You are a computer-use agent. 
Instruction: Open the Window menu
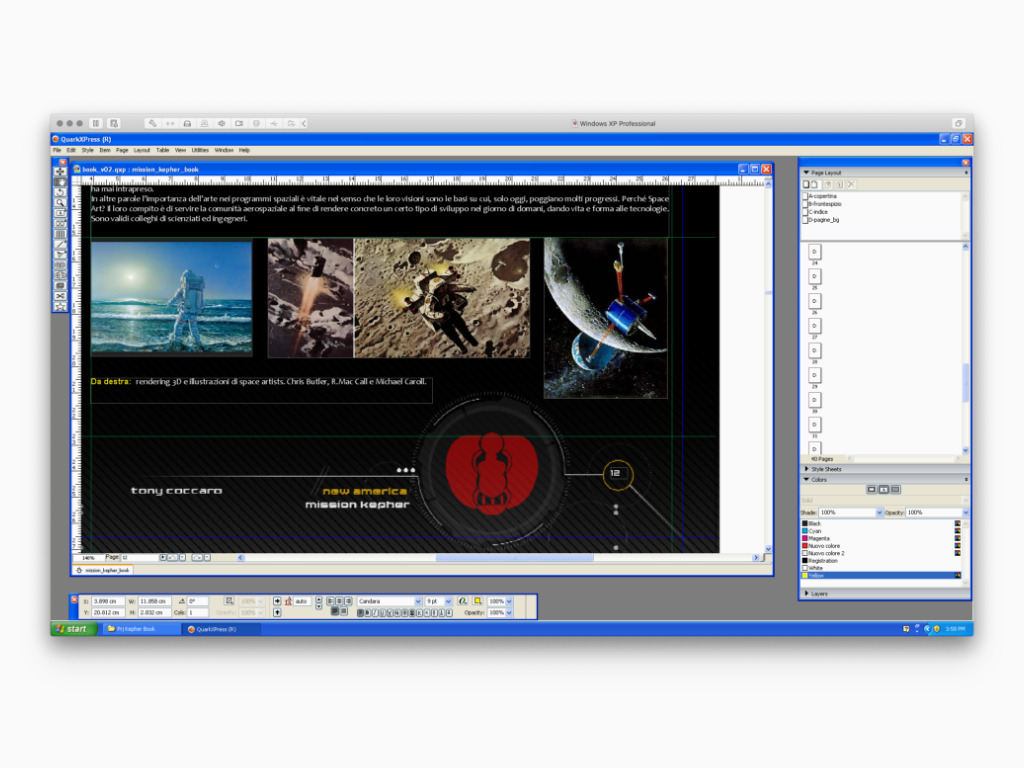(x=224, y=150)
